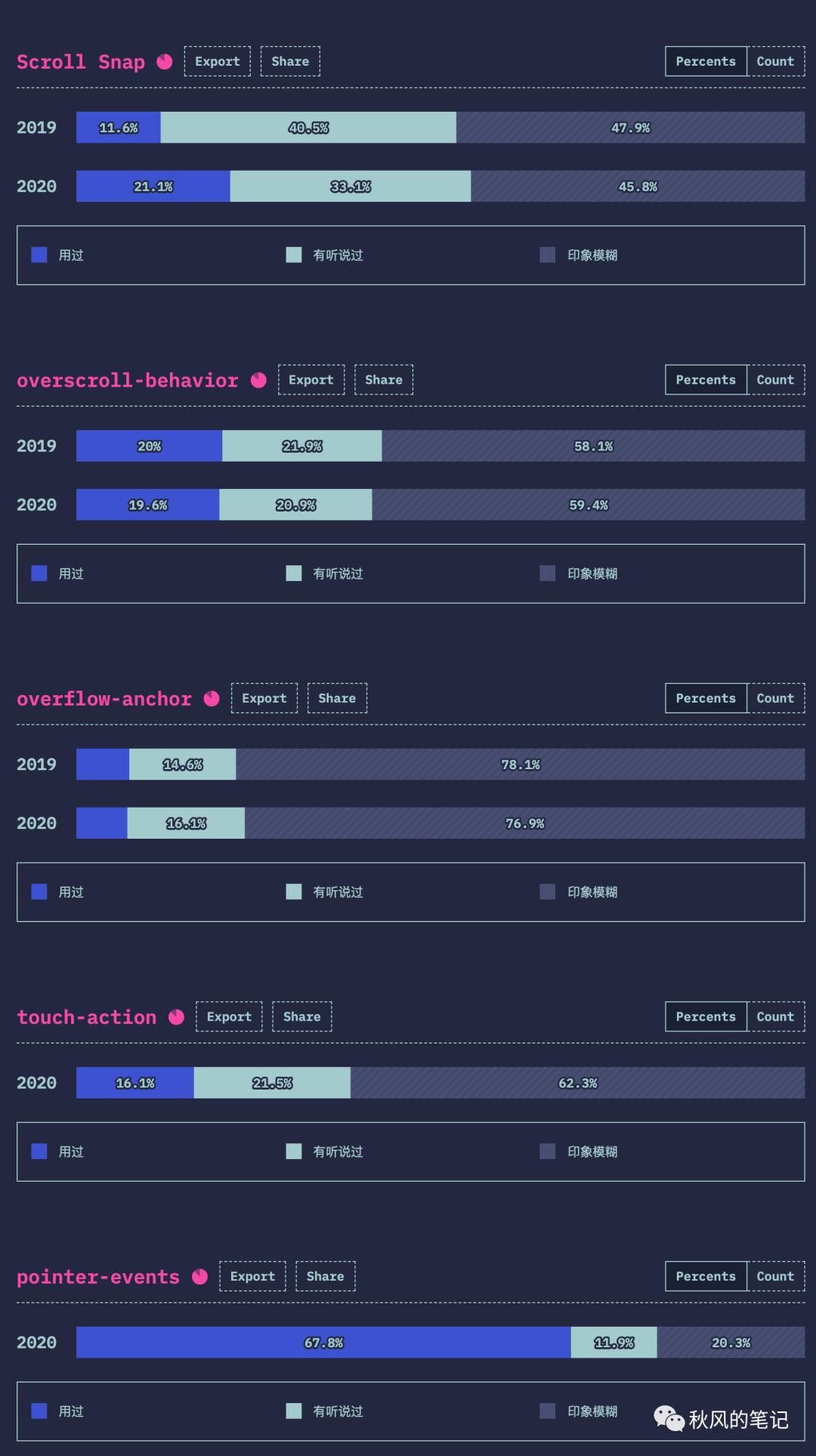Click the 67.8% bar segment in pointer-events
Screen dimensions: 816x1456
point(323,1343)
